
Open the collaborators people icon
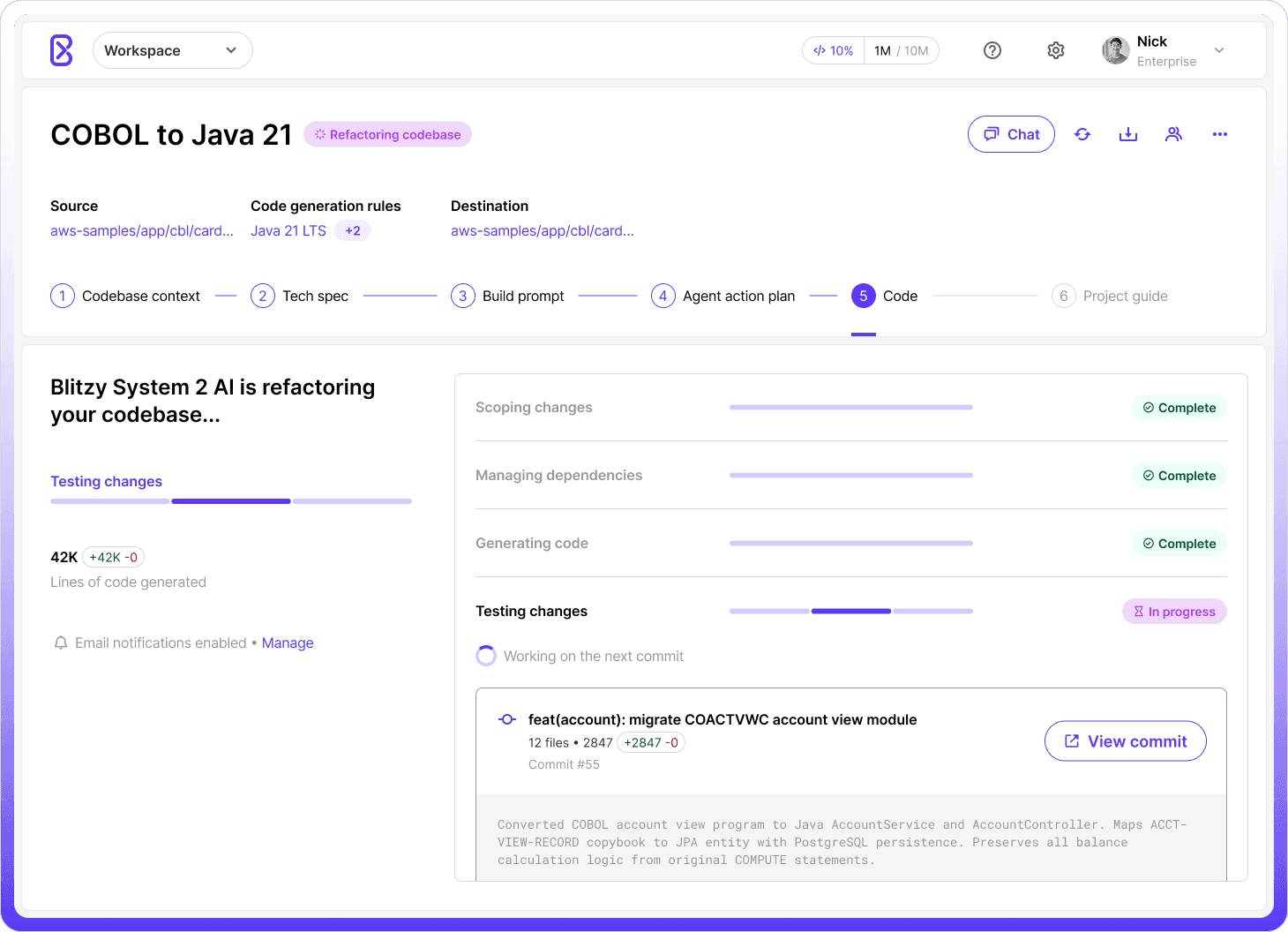coord(1173,134)
